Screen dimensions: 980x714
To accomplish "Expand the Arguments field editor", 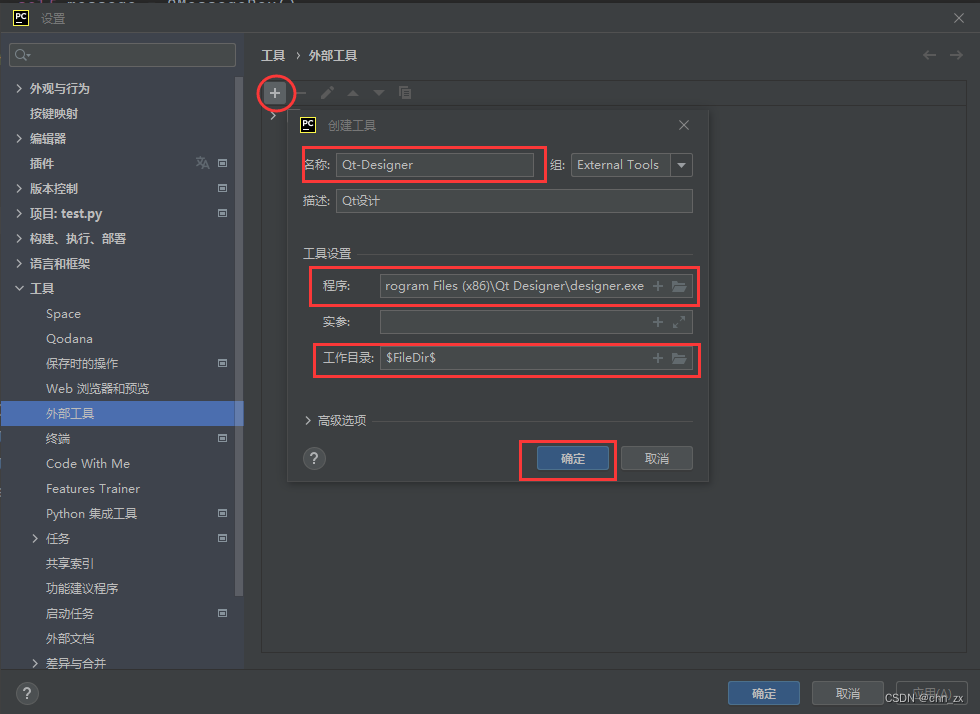I will tap(679, 322).
